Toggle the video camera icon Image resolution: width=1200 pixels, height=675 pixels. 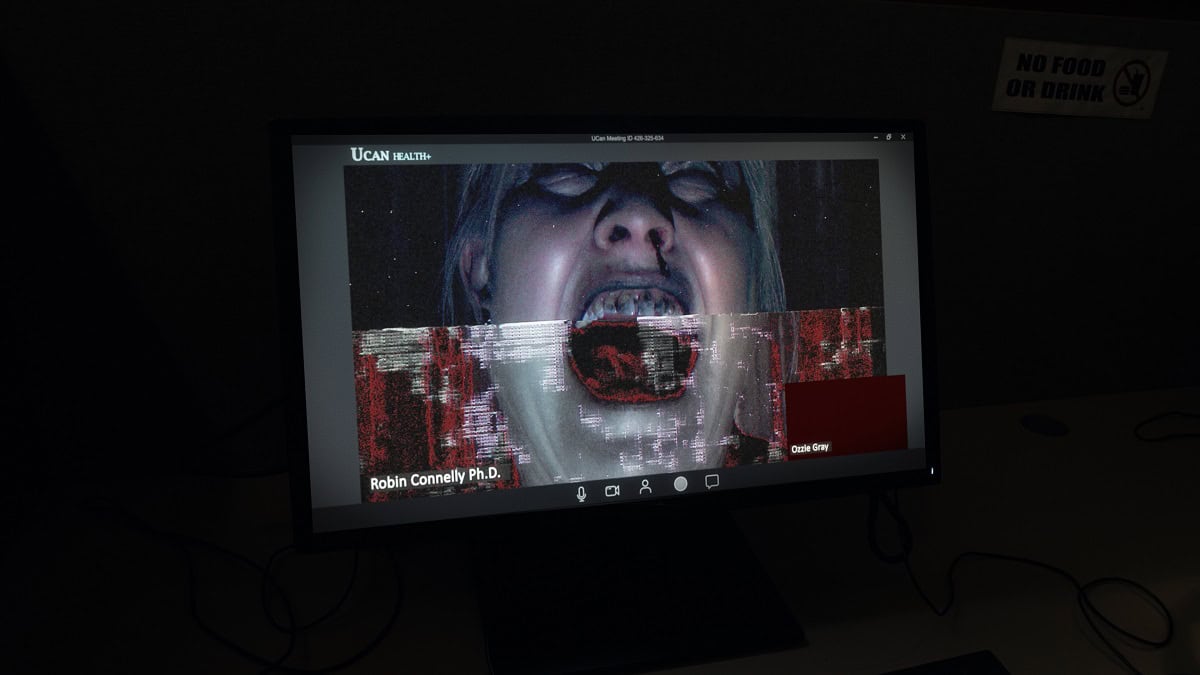coord(612,491)
